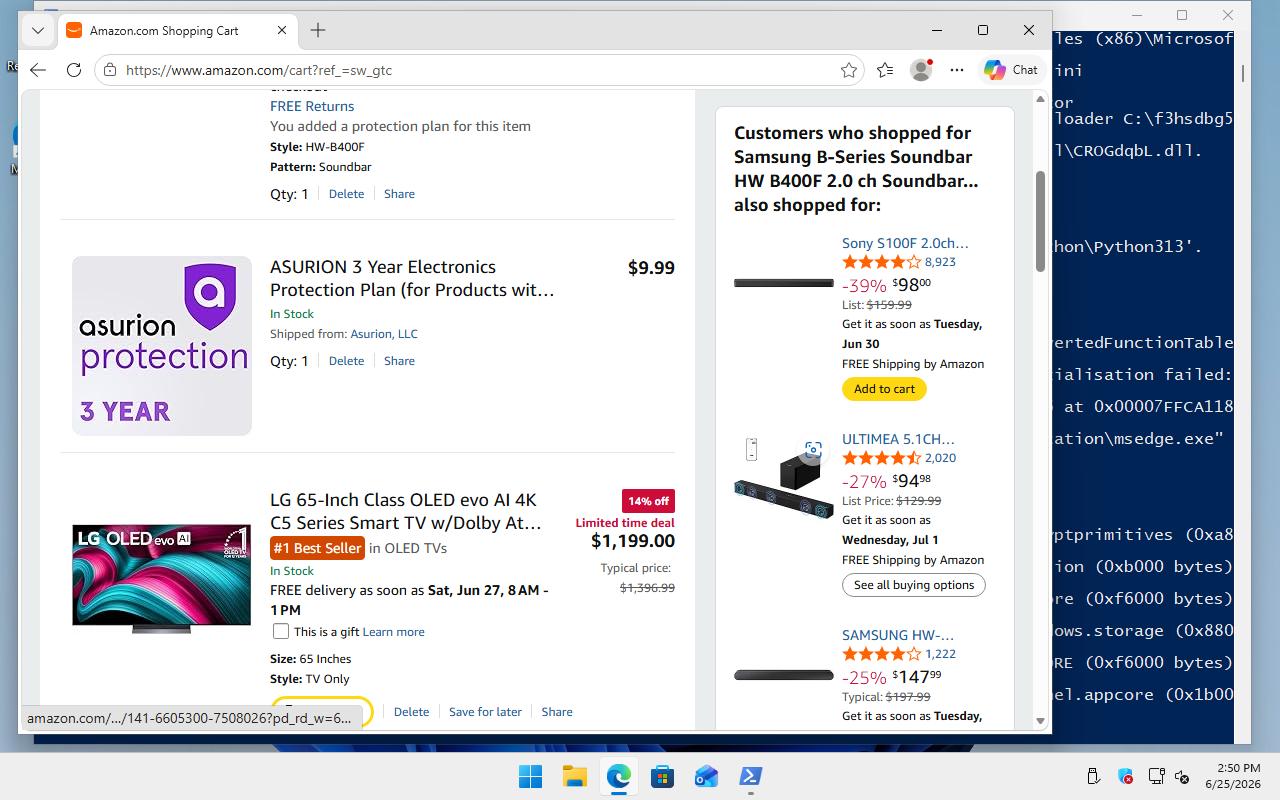Open the ASURION 3 Year Protection Plan title
Viewport: 1280px width, 800px height.
[x=412, y=278]
